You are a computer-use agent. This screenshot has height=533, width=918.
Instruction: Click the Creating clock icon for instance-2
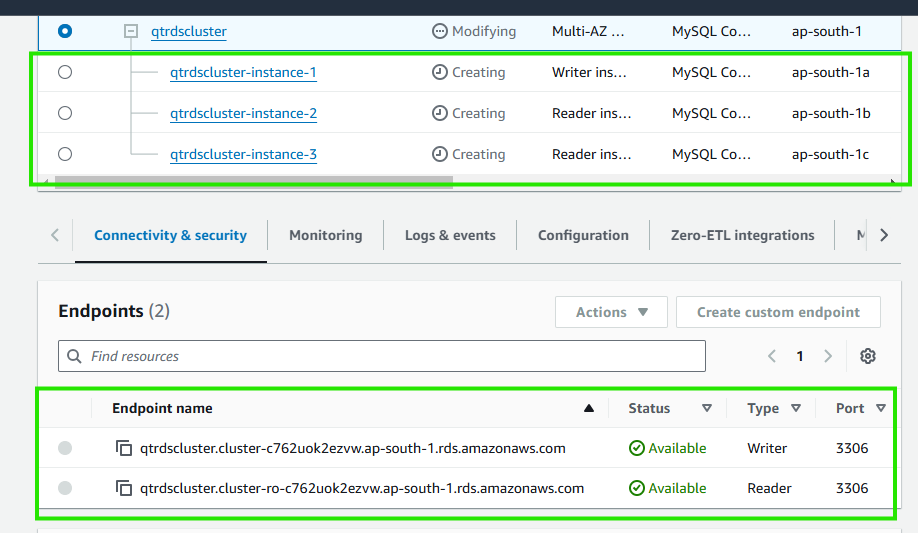tap(440, 113)
